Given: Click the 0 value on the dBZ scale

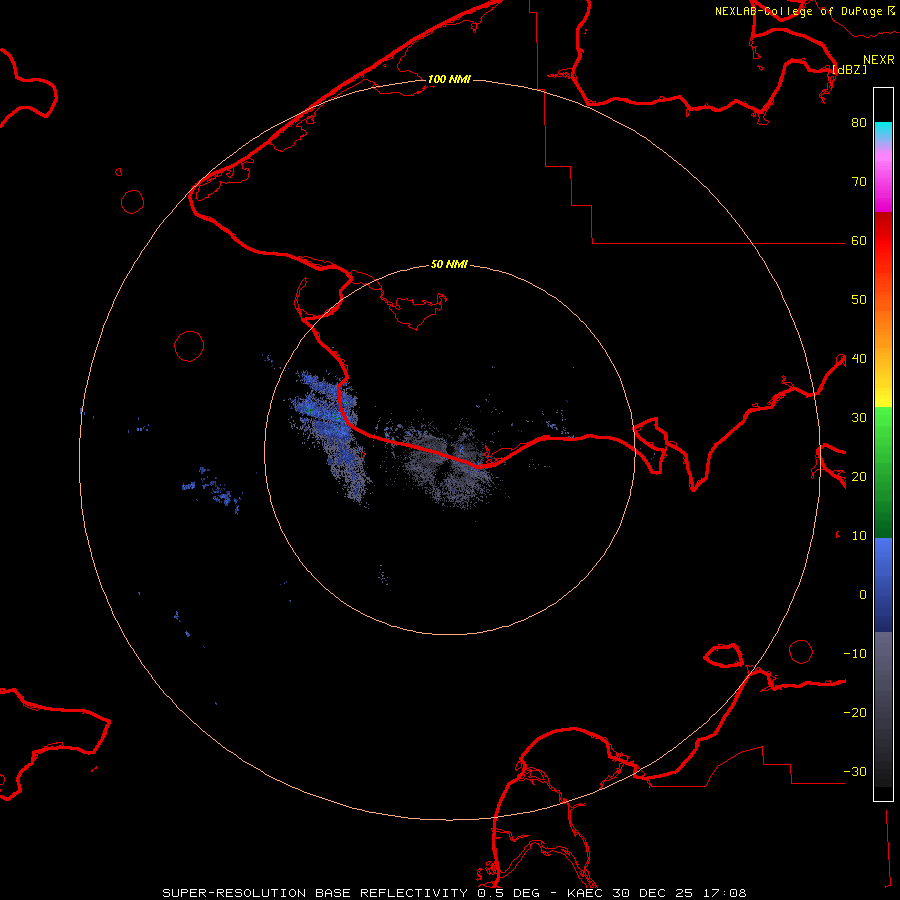Looking at the screenshot, I should pyautogui.click(x=863, y=595).
